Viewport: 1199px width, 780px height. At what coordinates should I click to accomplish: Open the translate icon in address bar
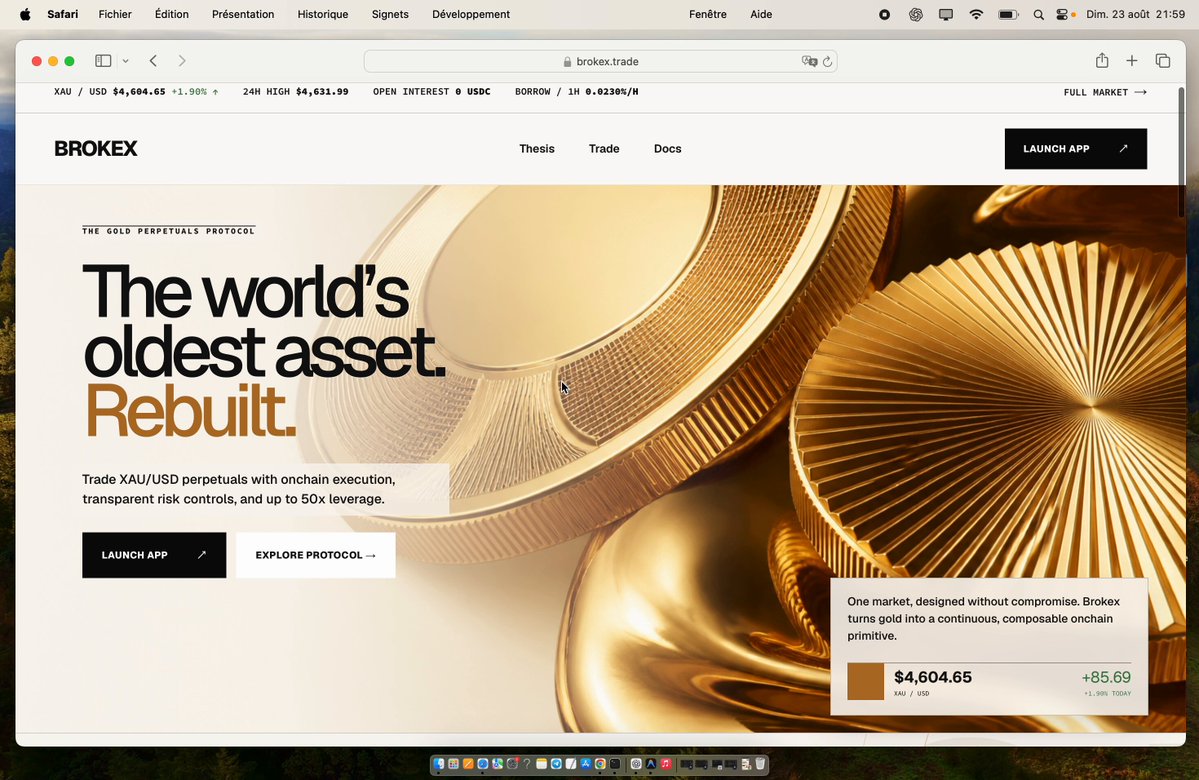point(809,61)
